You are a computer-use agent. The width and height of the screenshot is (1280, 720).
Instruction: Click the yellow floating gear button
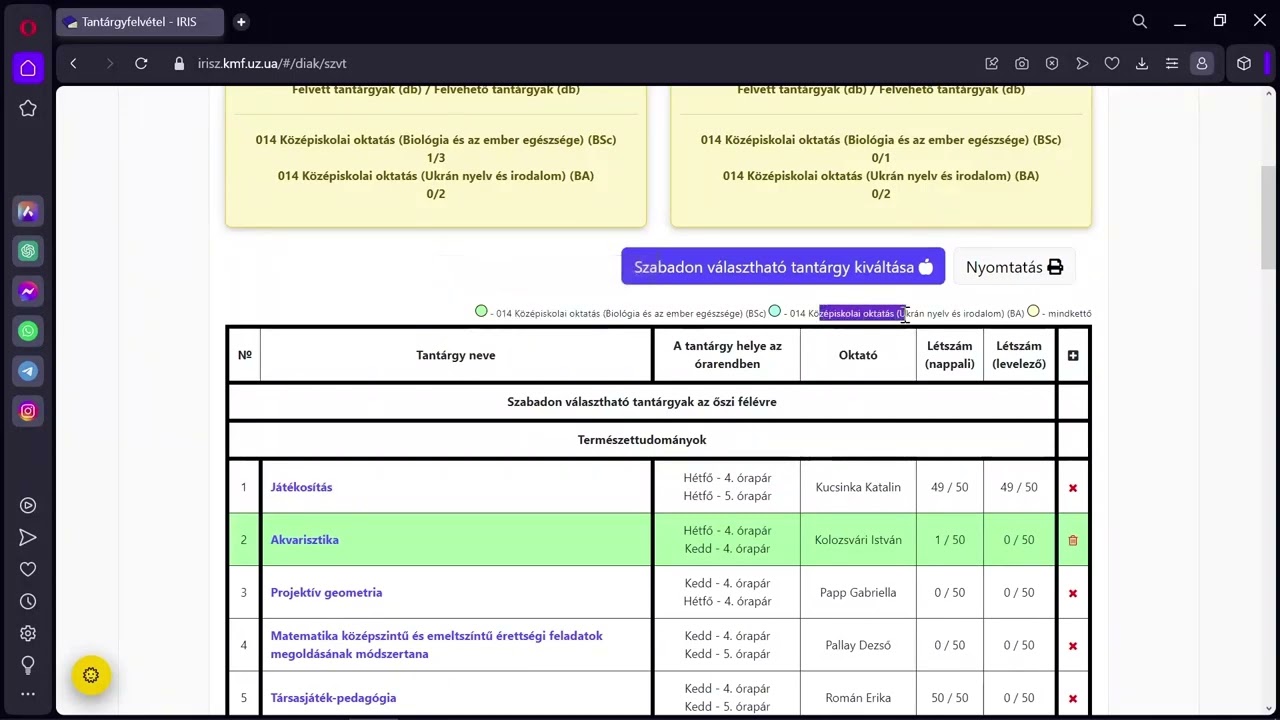point(91,675)
